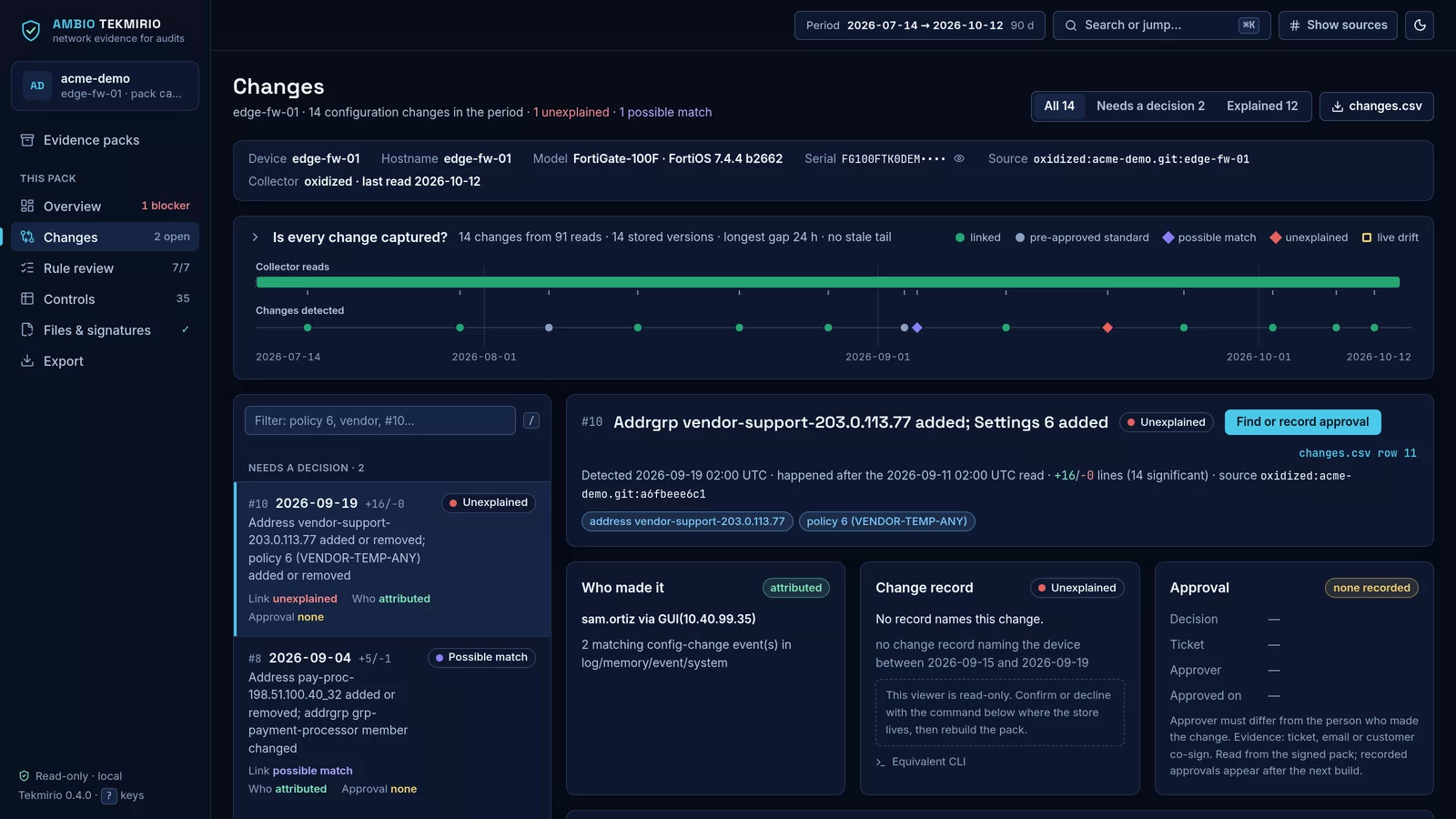This screenshot has height=819, width=1456.
Task: Select change #10 dated 2026-09-19
Action: (392, 559)
